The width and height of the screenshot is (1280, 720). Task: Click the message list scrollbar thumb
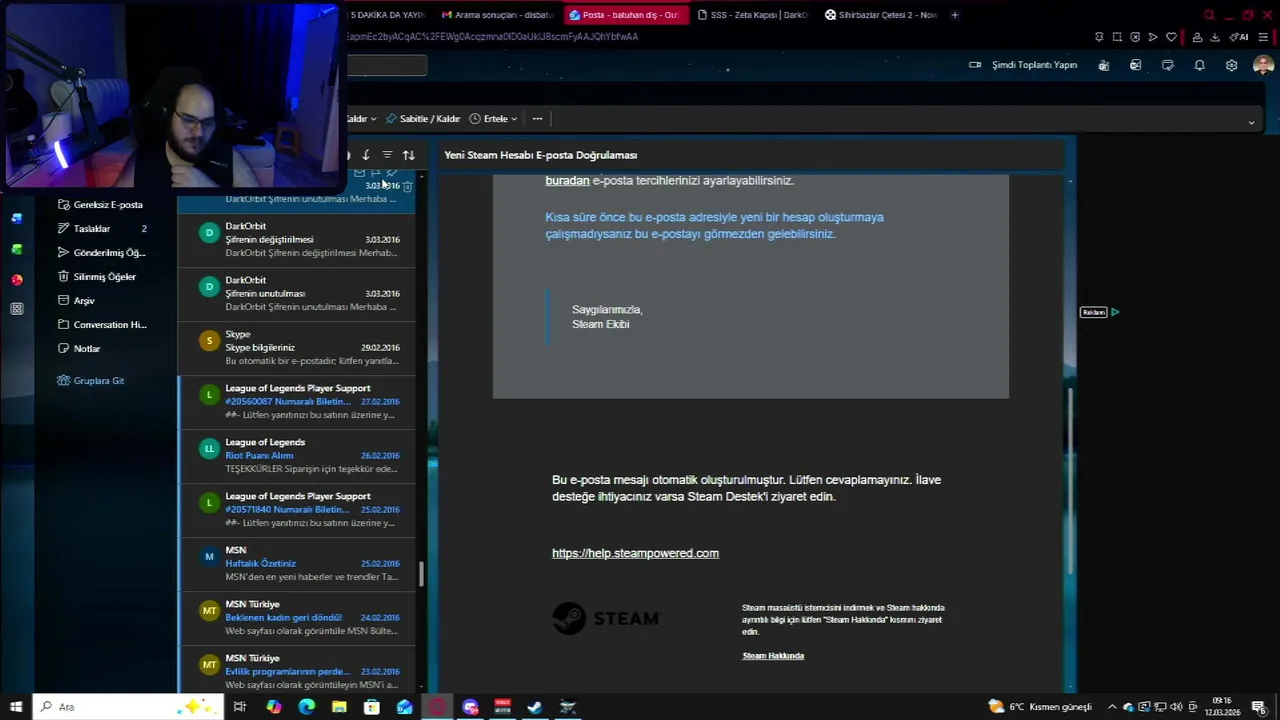pyautogui.click(x=421, y=574)
